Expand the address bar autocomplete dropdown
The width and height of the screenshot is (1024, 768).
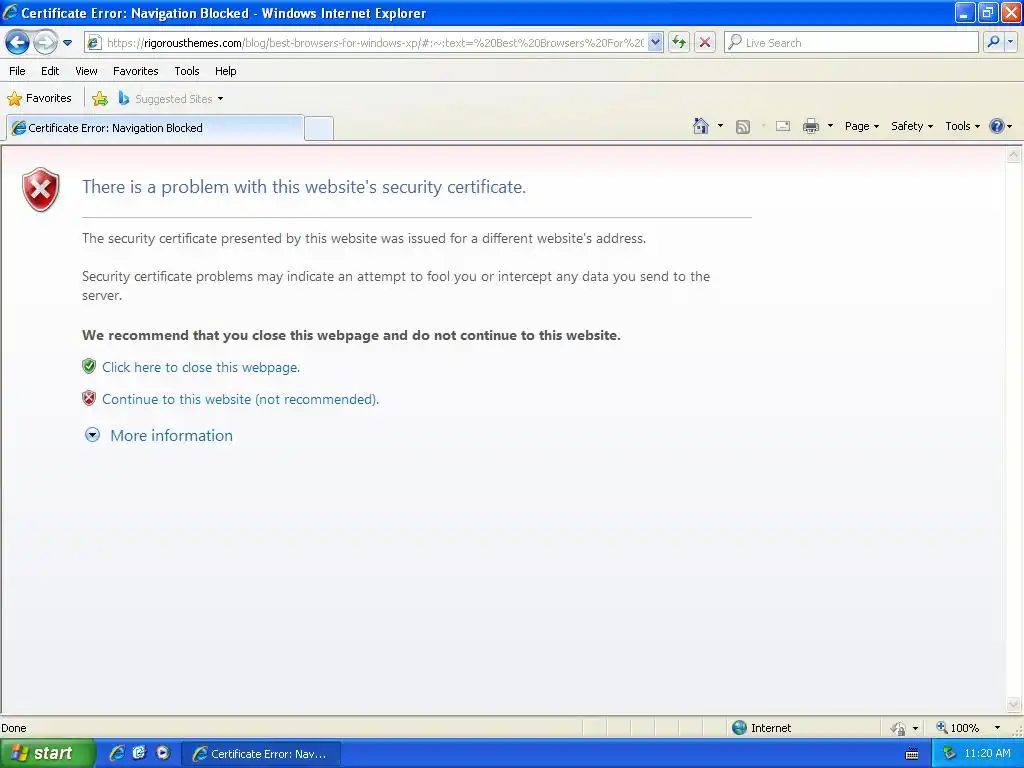point(655,42)
